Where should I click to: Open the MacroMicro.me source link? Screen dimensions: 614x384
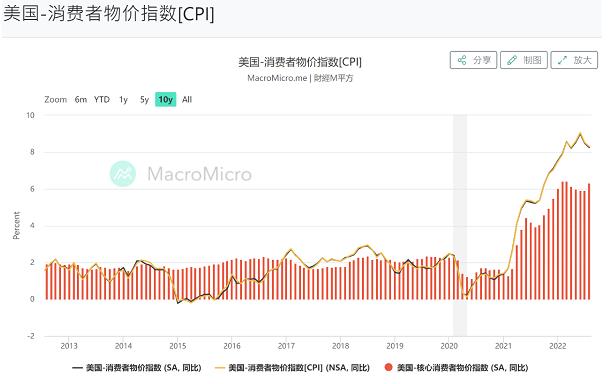coord(277,78)
